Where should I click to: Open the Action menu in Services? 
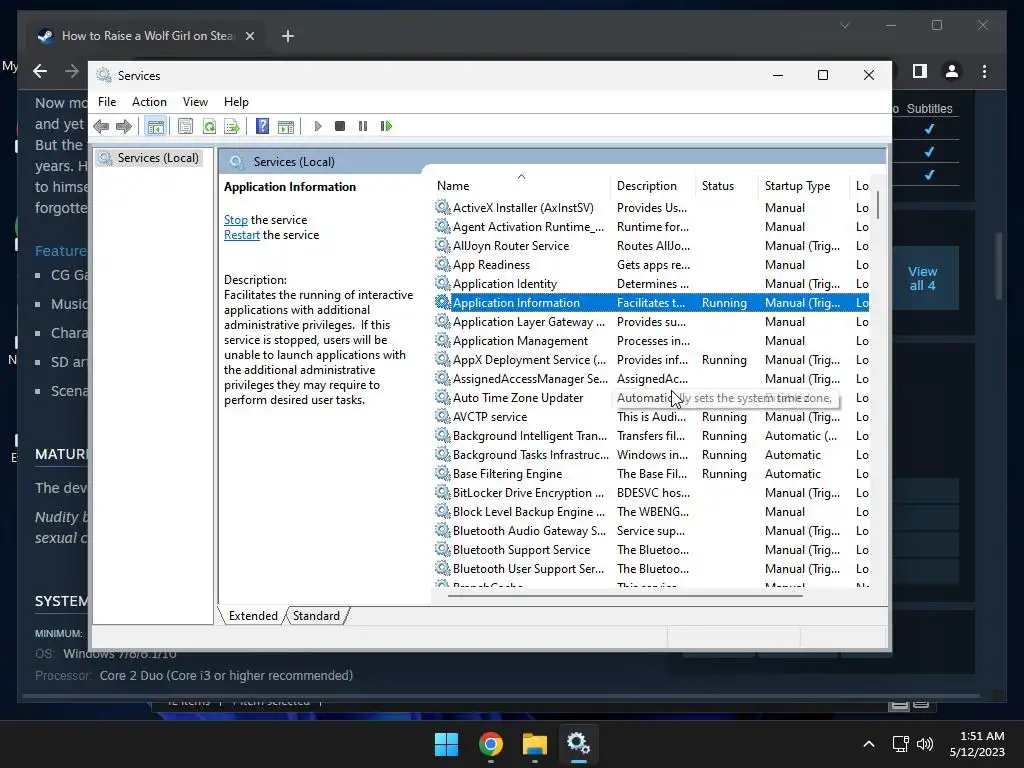pos(149,102)
